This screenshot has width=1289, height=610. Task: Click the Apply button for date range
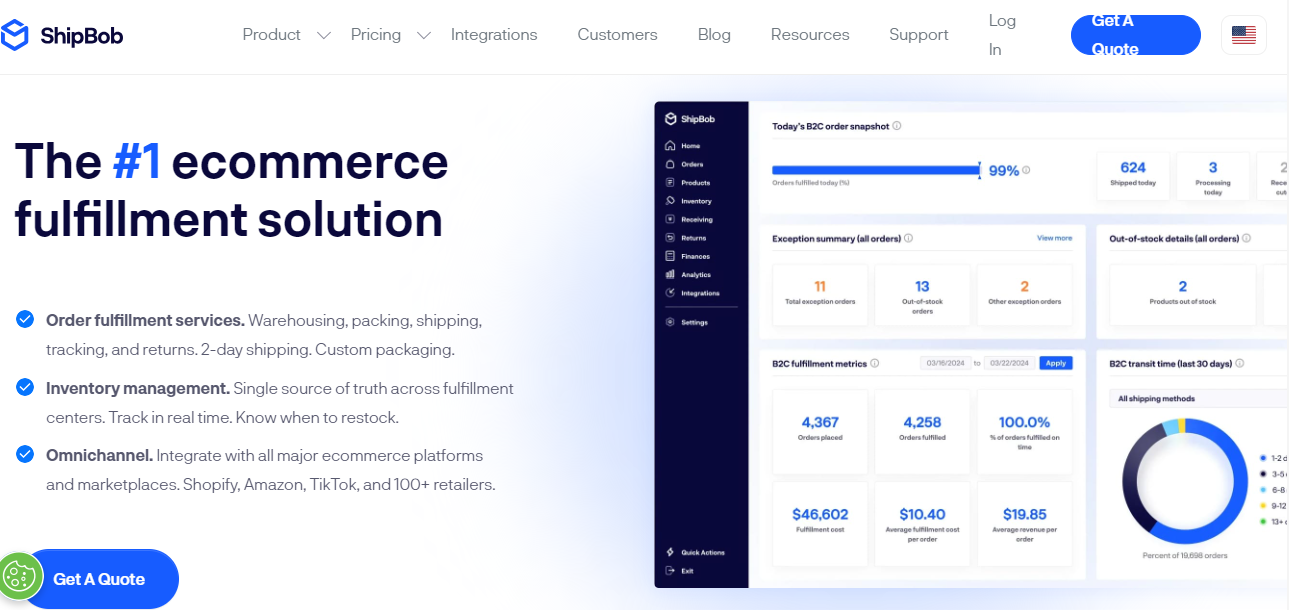pos(1056,363)
